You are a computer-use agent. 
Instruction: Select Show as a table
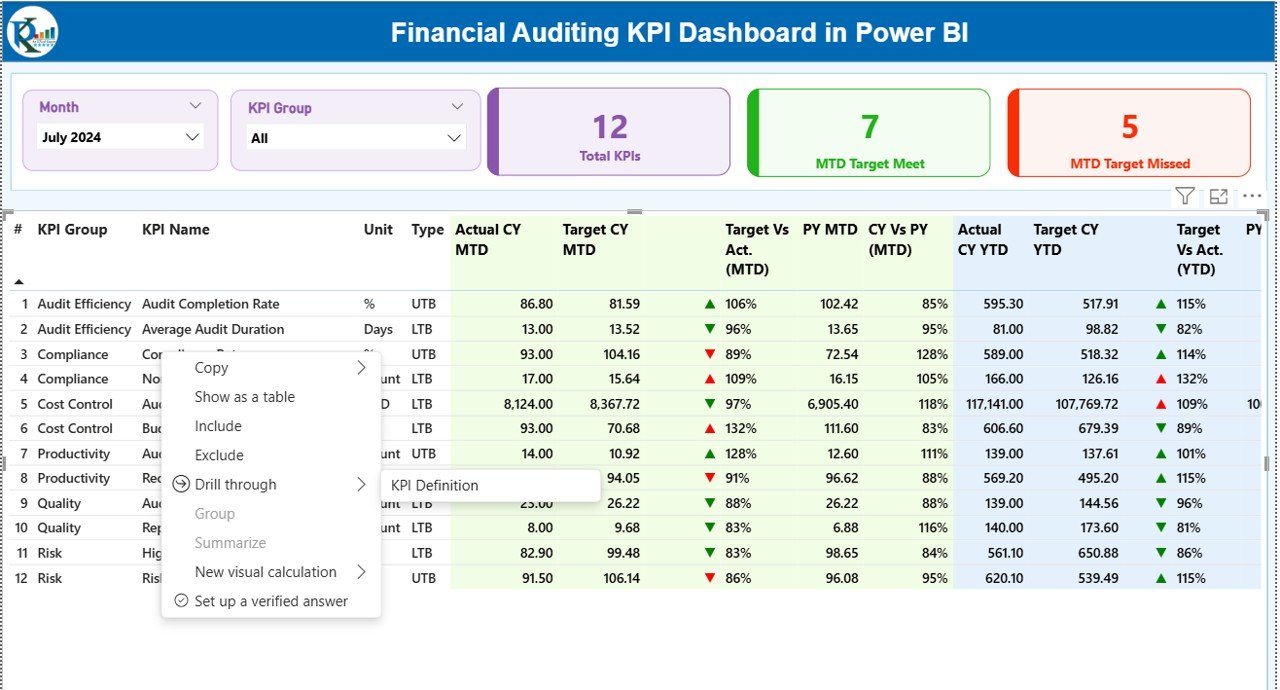(x=245, y=397)
